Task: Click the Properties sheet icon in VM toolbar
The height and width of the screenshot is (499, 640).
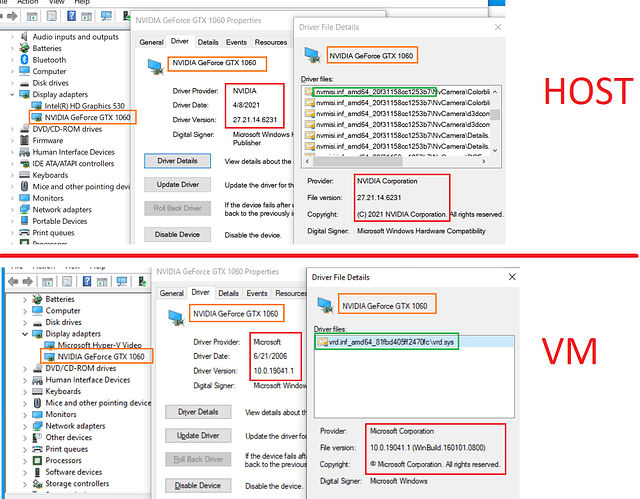Action: [67, 282]
